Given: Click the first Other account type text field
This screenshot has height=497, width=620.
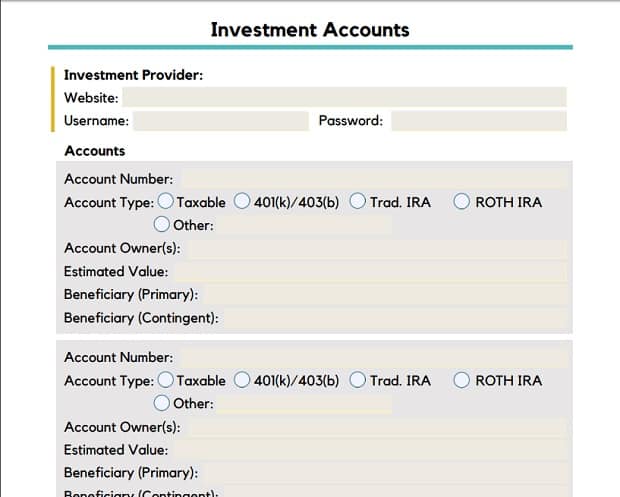Looking at the screenshot, I should 304,225.
